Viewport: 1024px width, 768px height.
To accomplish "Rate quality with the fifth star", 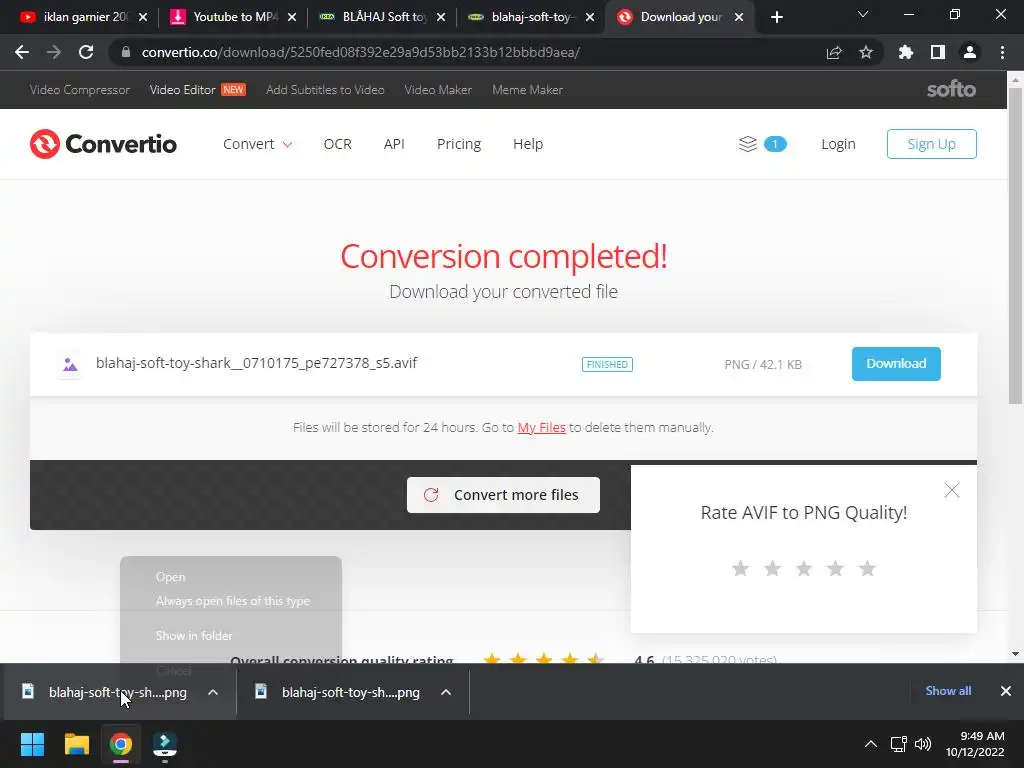I will (x=867, y=569).
